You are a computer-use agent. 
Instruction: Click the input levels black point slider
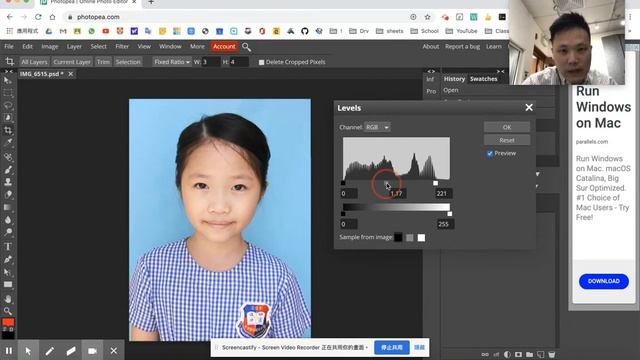(343, 183)
